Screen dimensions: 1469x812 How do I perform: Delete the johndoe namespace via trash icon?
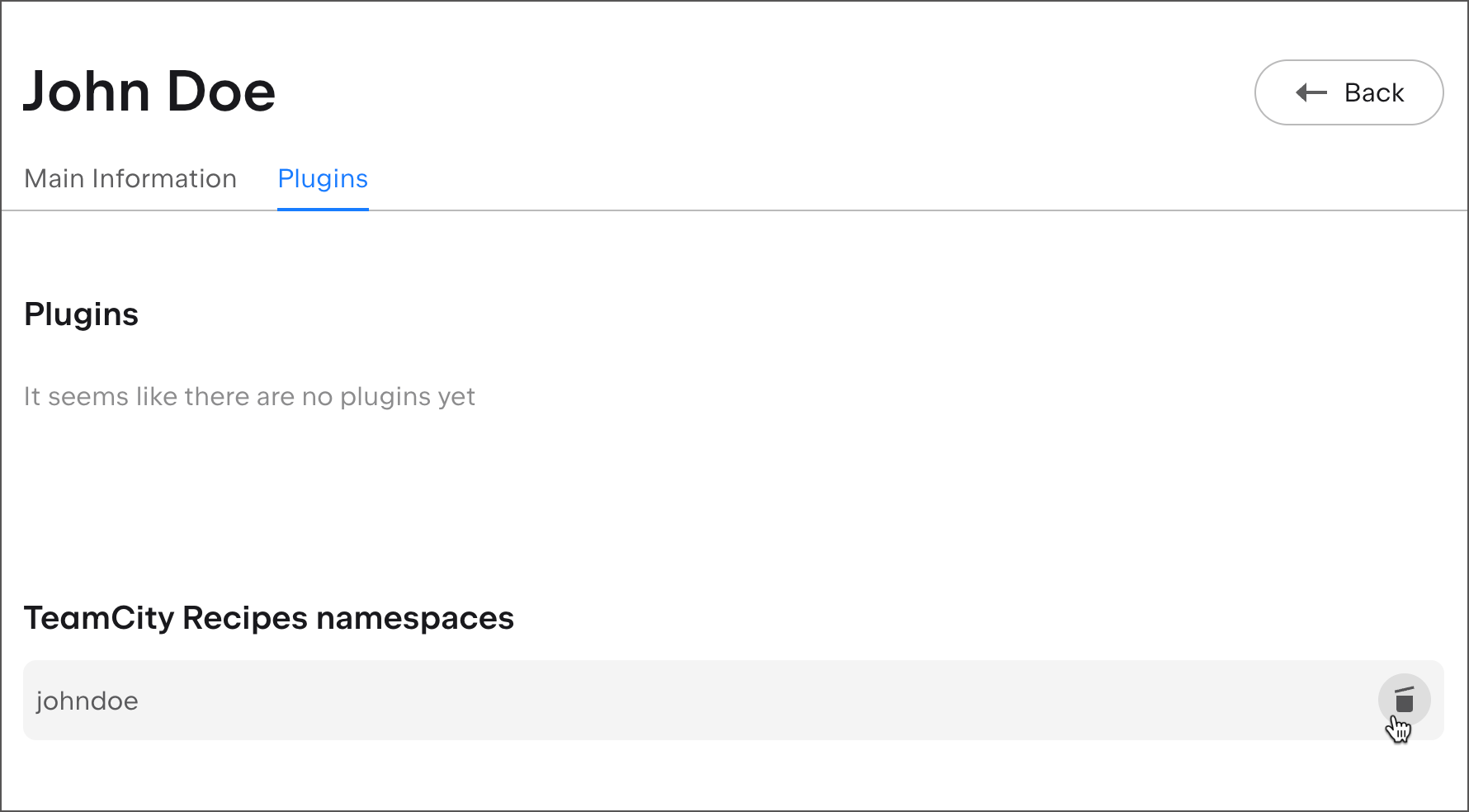click(1404, 700)
